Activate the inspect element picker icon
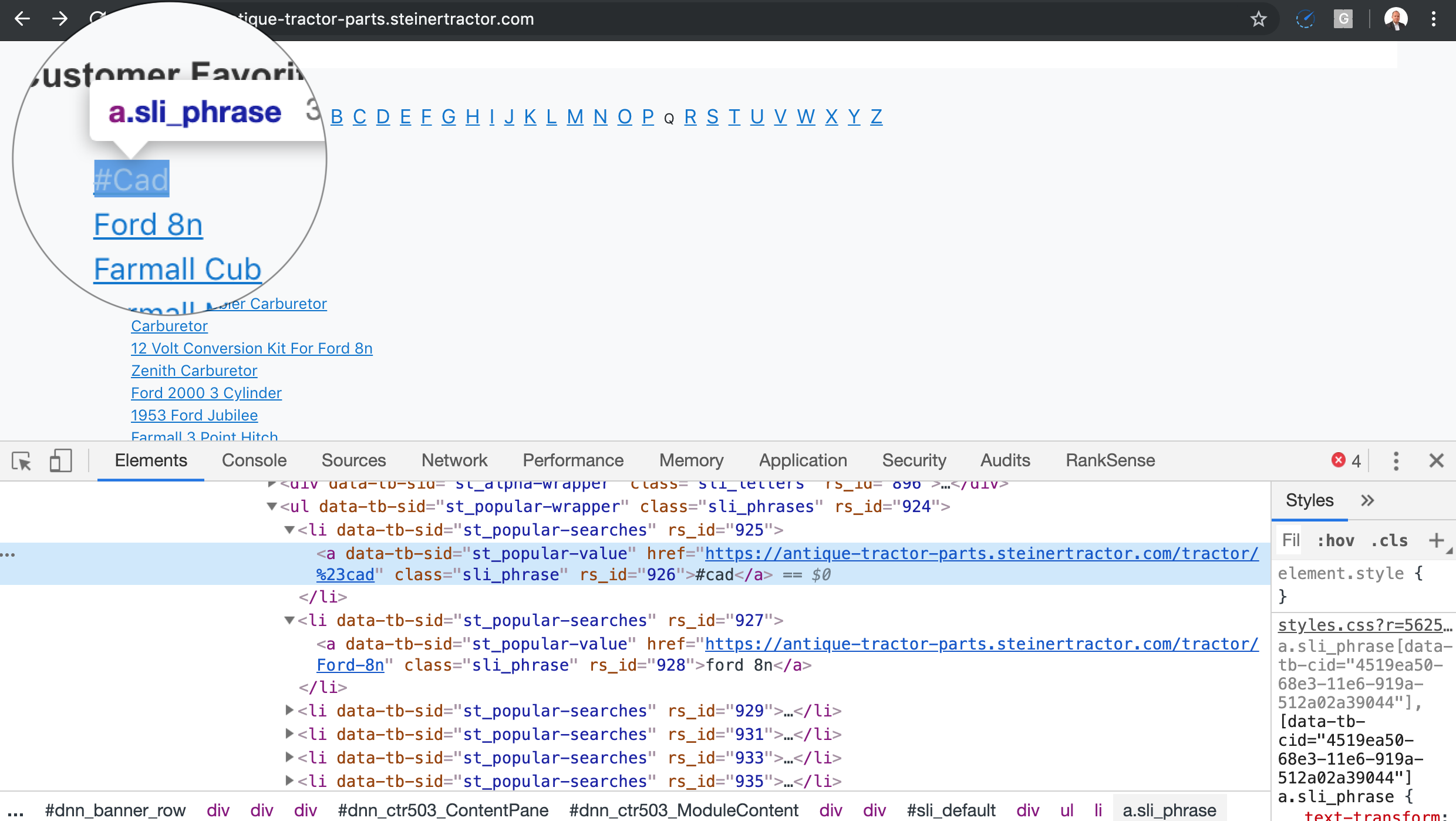Viewport: 1456px width, 821px height. point(22,461)
